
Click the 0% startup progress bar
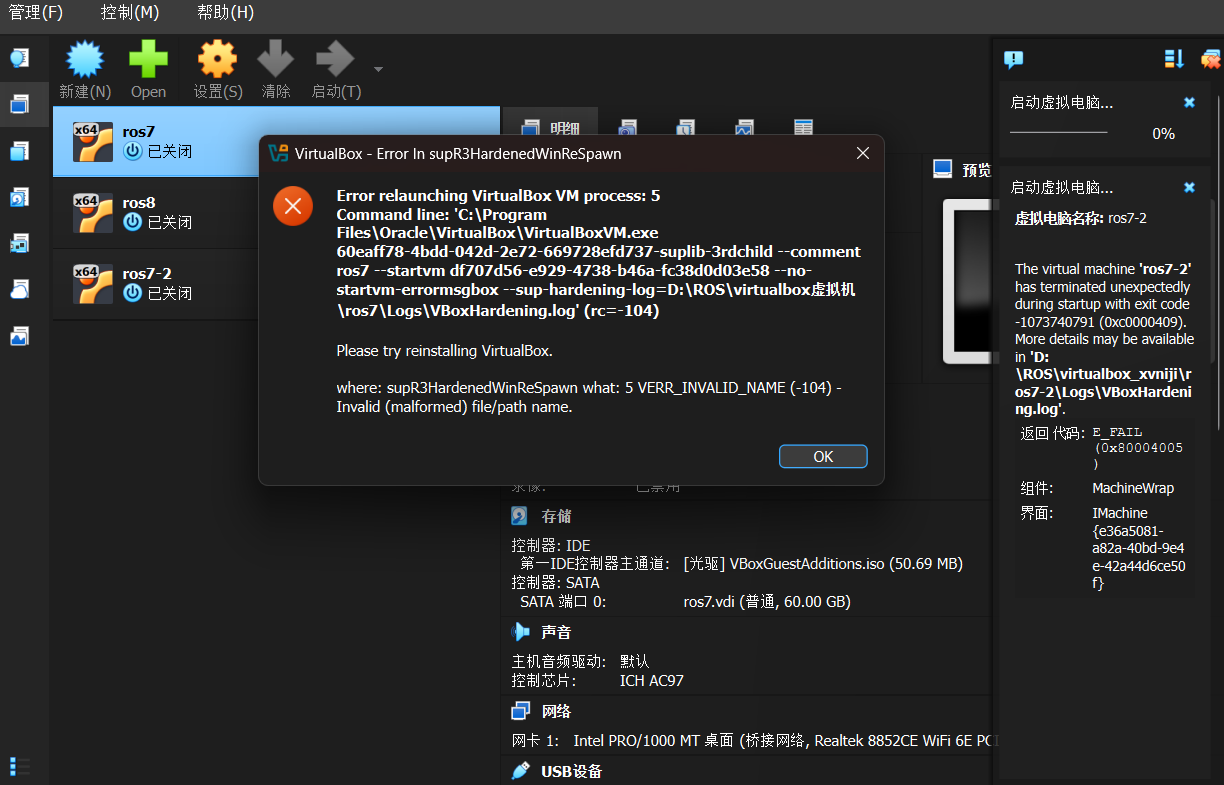coord(1058,132)
